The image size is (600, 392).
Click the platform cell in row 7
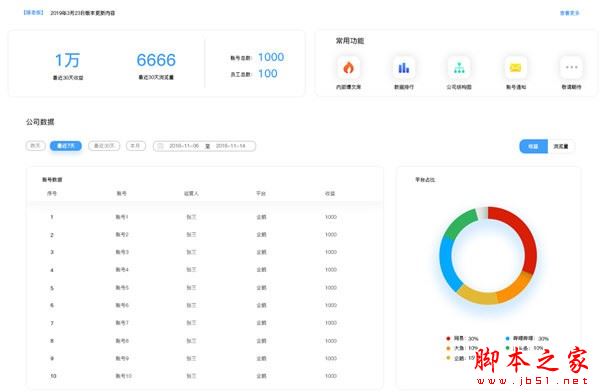pyautogui.click(x=261, y=323)
